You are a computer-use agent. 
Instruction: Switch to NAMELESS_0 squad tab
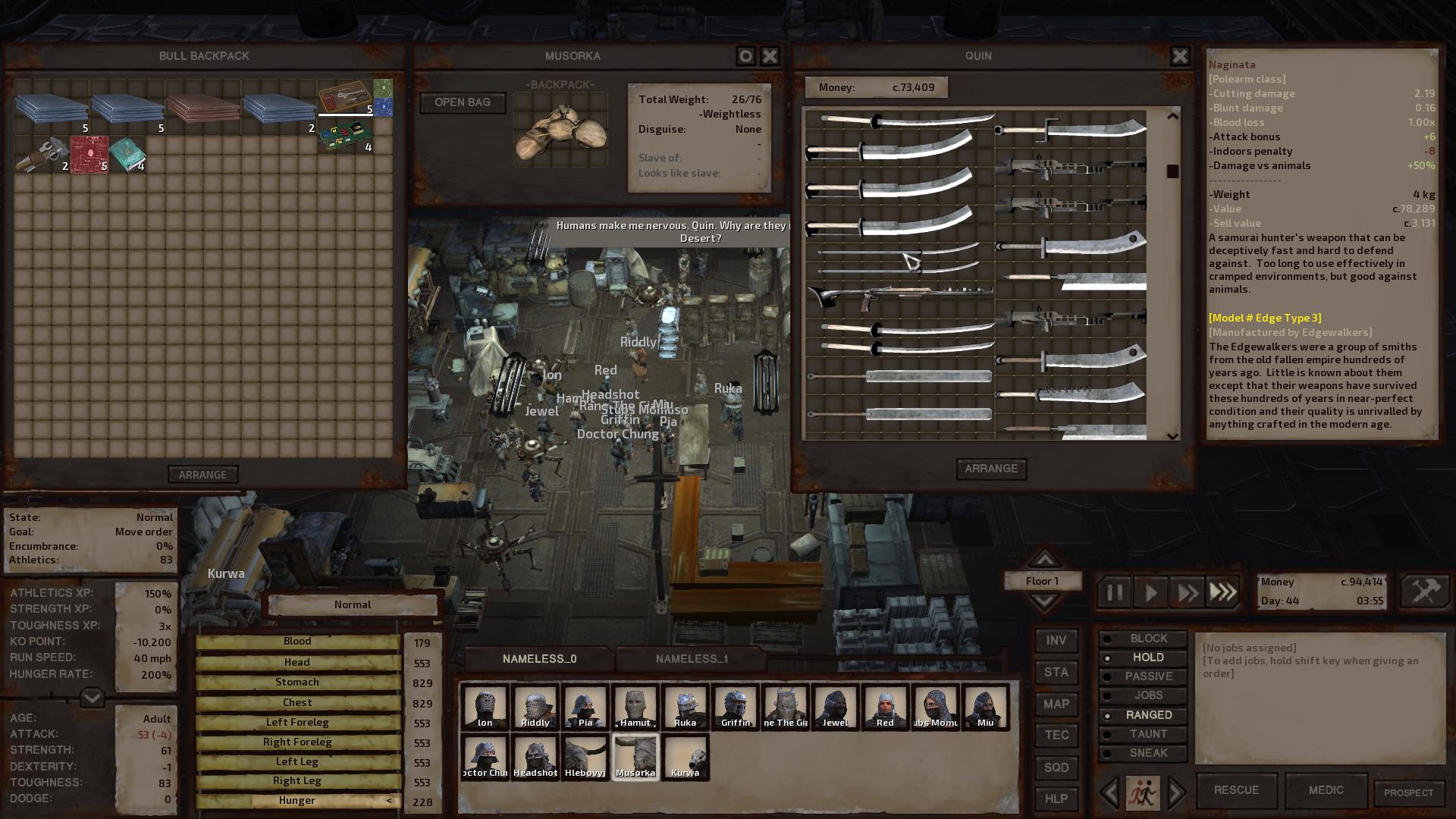tap(539, 659)
